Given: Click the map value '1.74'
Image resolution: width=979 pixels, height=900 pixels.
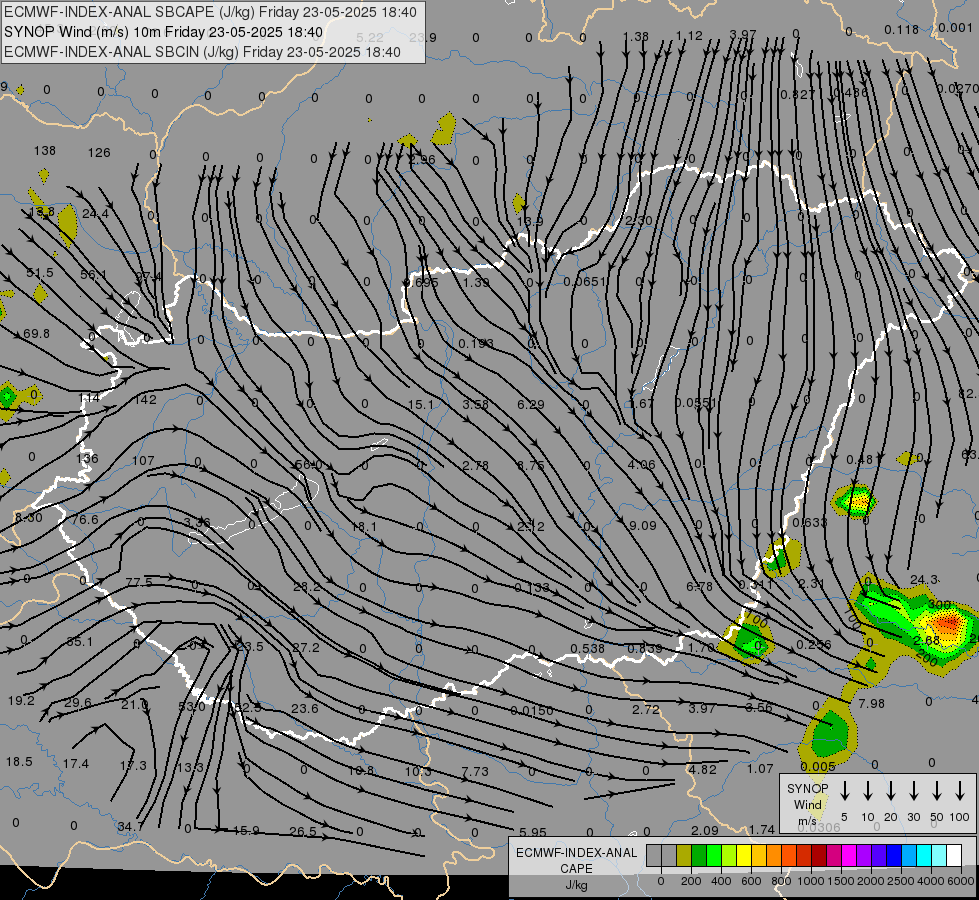Looking at the screenshot, I should coord(762,829).
